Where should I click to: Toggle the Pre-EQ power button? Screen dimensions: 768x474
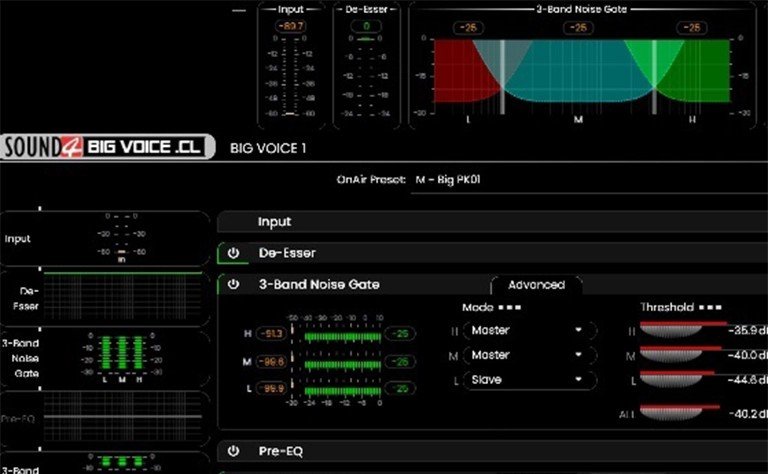233,451
